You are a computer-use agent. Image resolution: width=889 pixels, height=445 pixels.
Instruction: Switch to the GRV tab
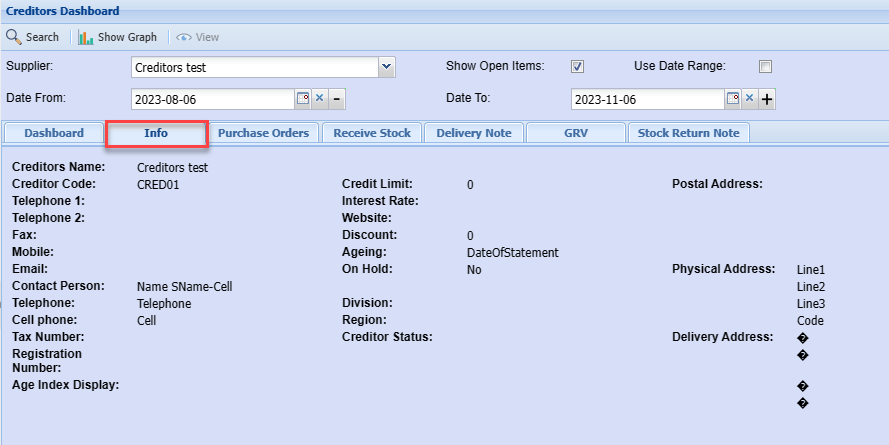click(575, 133)
